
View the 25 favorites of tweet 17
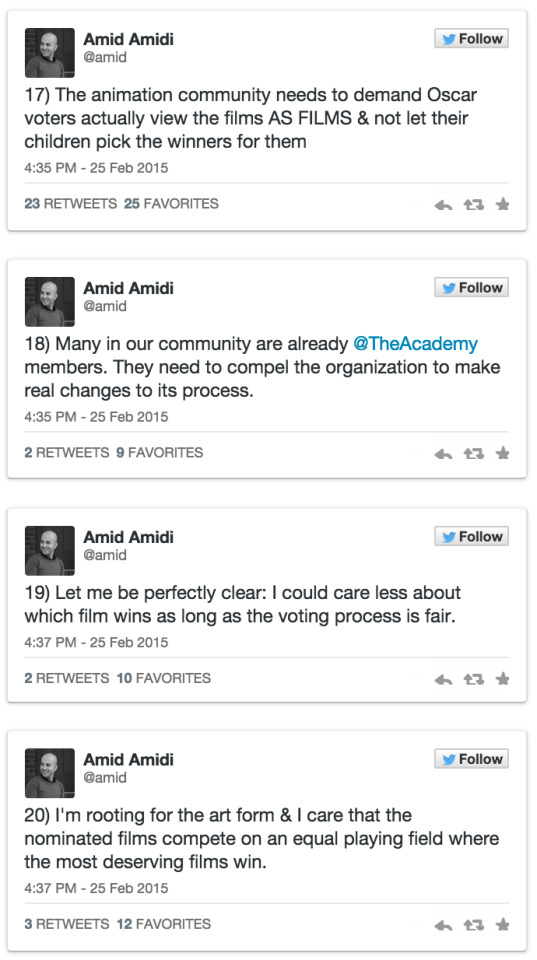point(171,204)
